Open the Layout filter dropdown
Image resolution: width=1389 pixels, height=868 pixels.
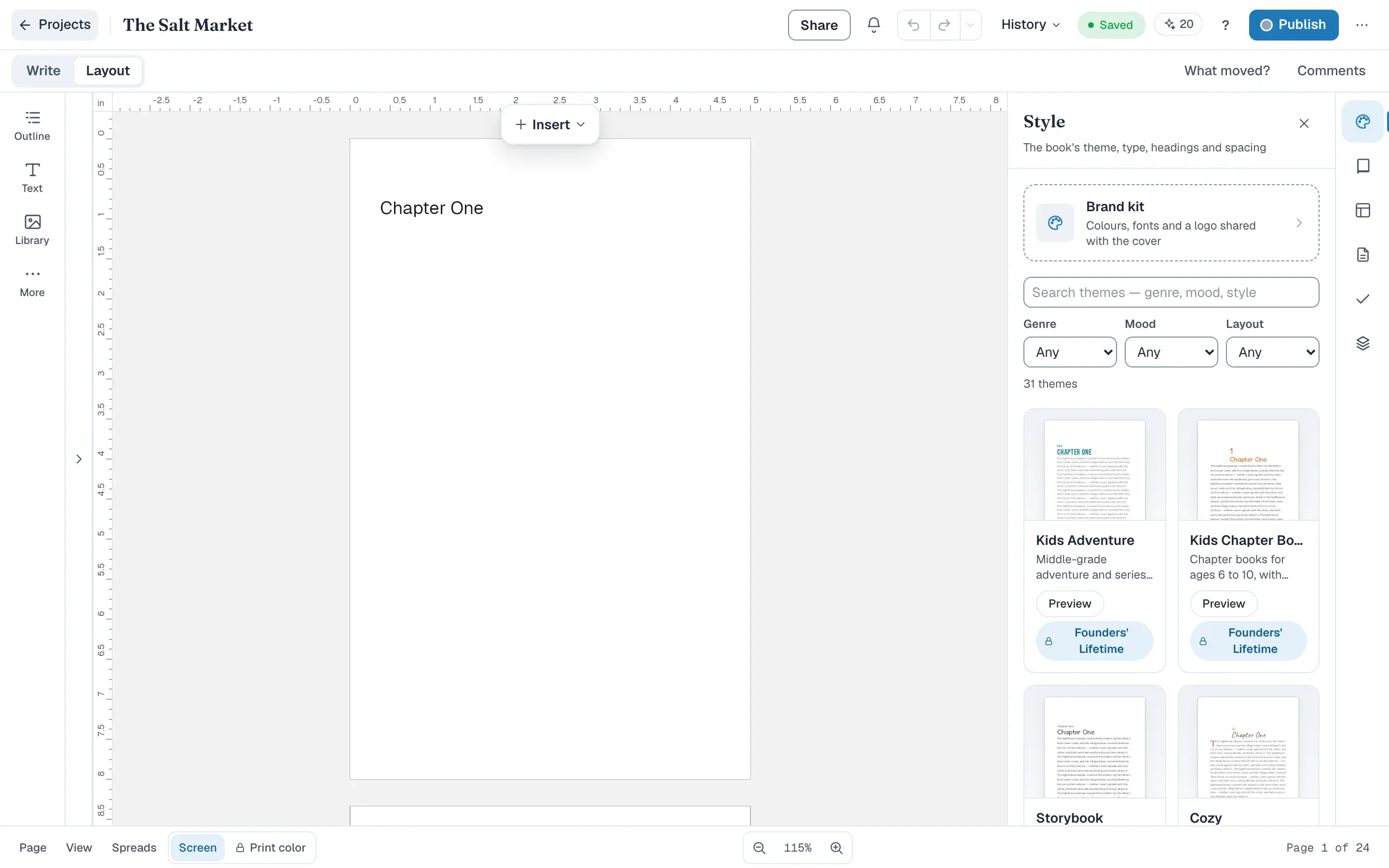[1272, 352]
